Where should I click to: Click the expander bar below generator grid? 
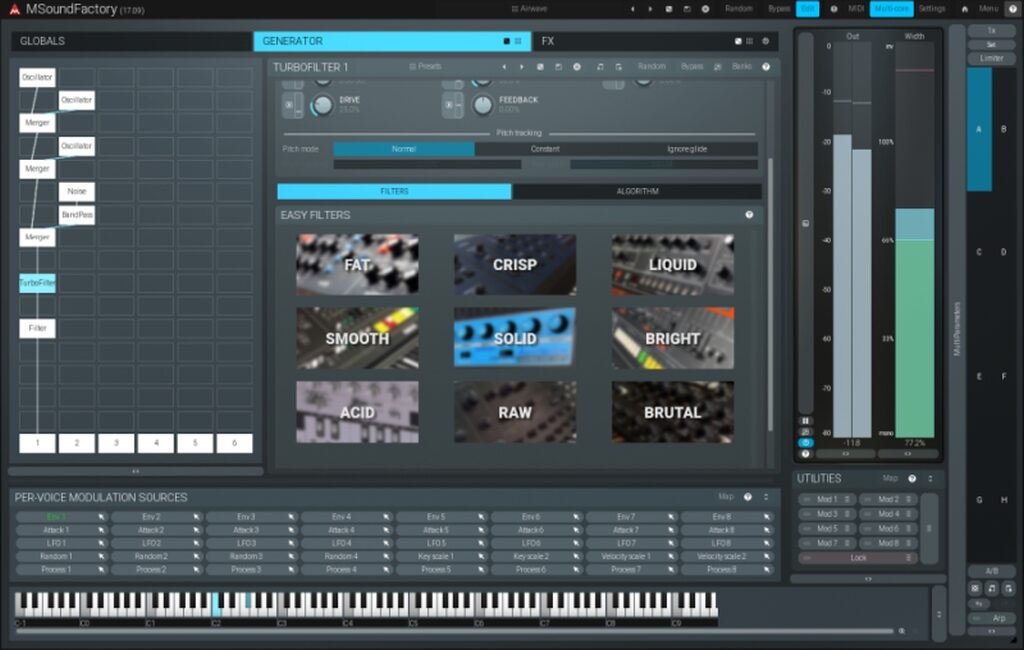point(136,471)
